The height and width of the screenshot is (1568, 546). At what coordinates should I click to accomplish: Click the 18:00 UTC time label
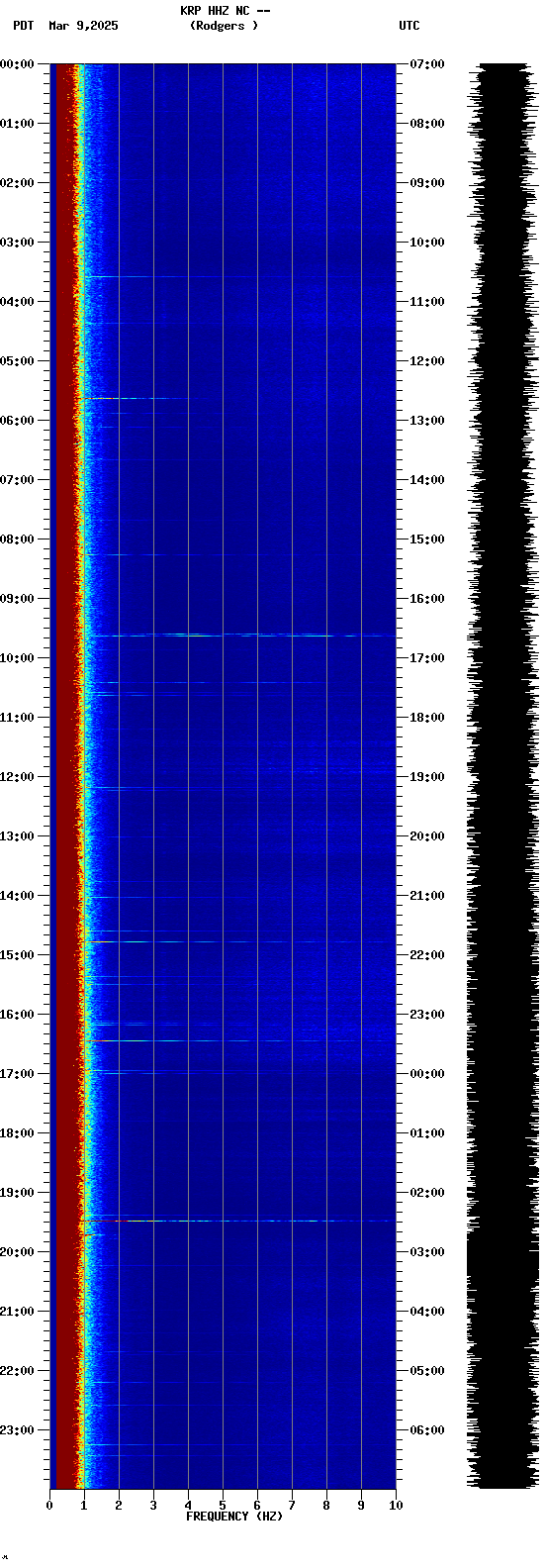pos(426,718)
